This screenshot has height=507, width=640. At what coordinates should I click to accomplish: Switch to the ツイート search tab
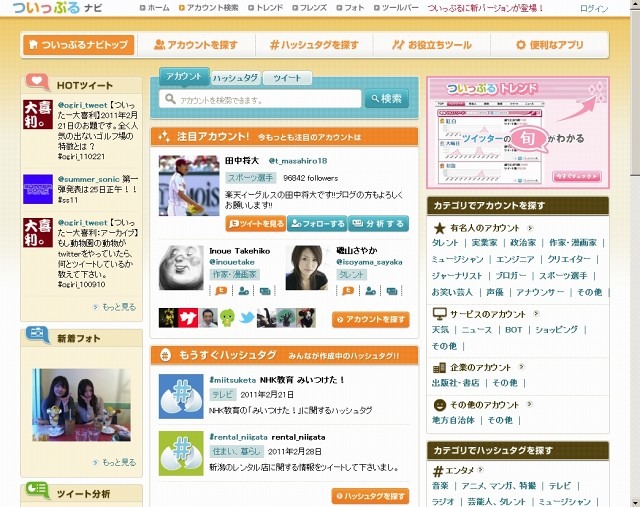(x=287, y=78)
